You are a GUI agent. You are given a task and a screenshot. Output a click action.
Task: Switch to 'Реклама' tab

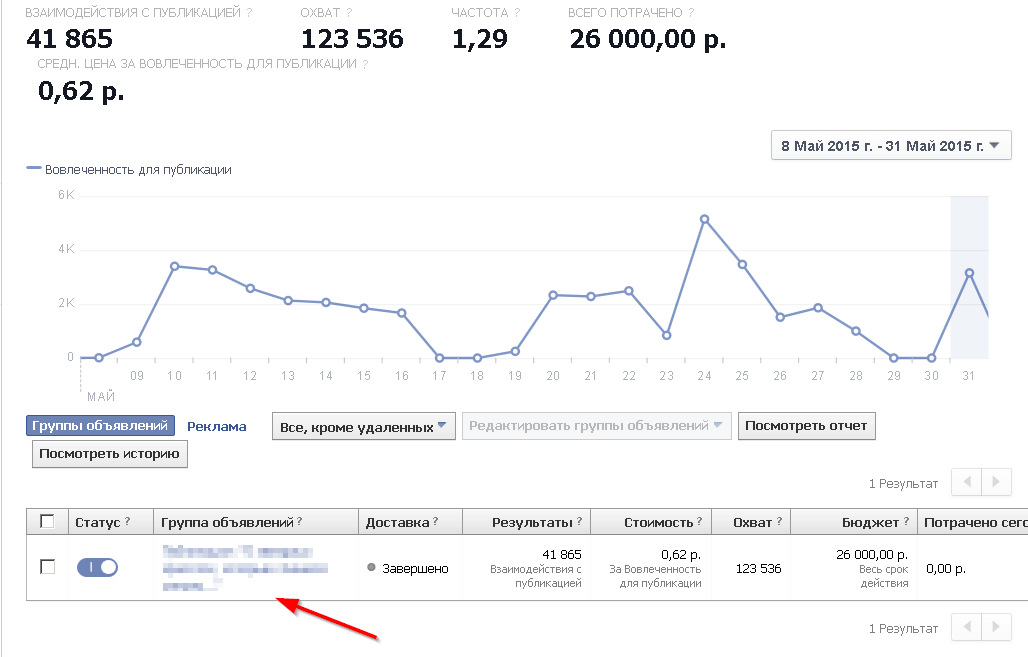pos(216,426)
